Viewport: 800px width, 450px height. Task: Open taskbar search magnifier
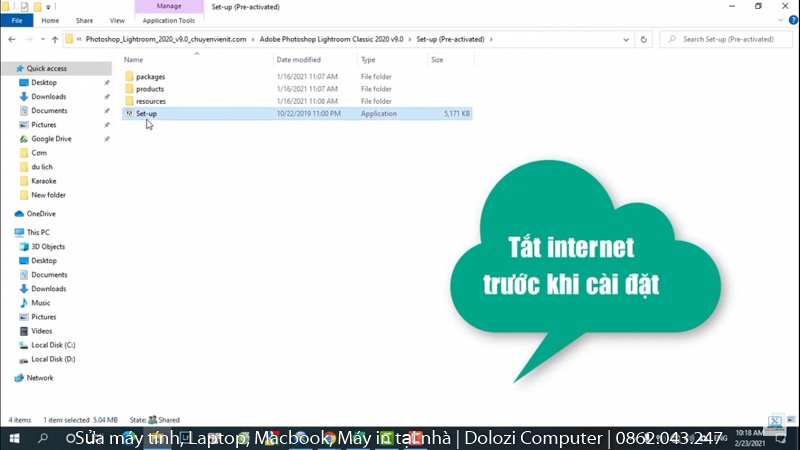tap(43, 438)
